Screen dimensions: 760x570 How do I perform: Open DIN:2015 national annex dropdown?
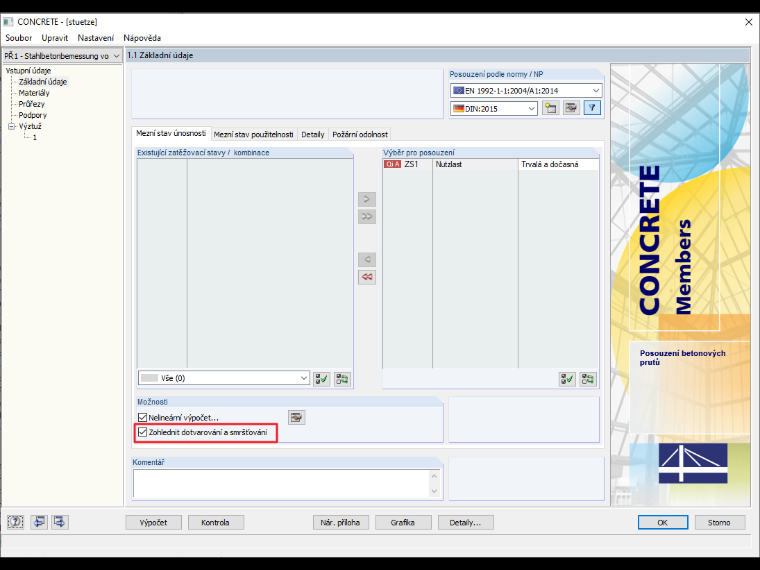(494, 109)
